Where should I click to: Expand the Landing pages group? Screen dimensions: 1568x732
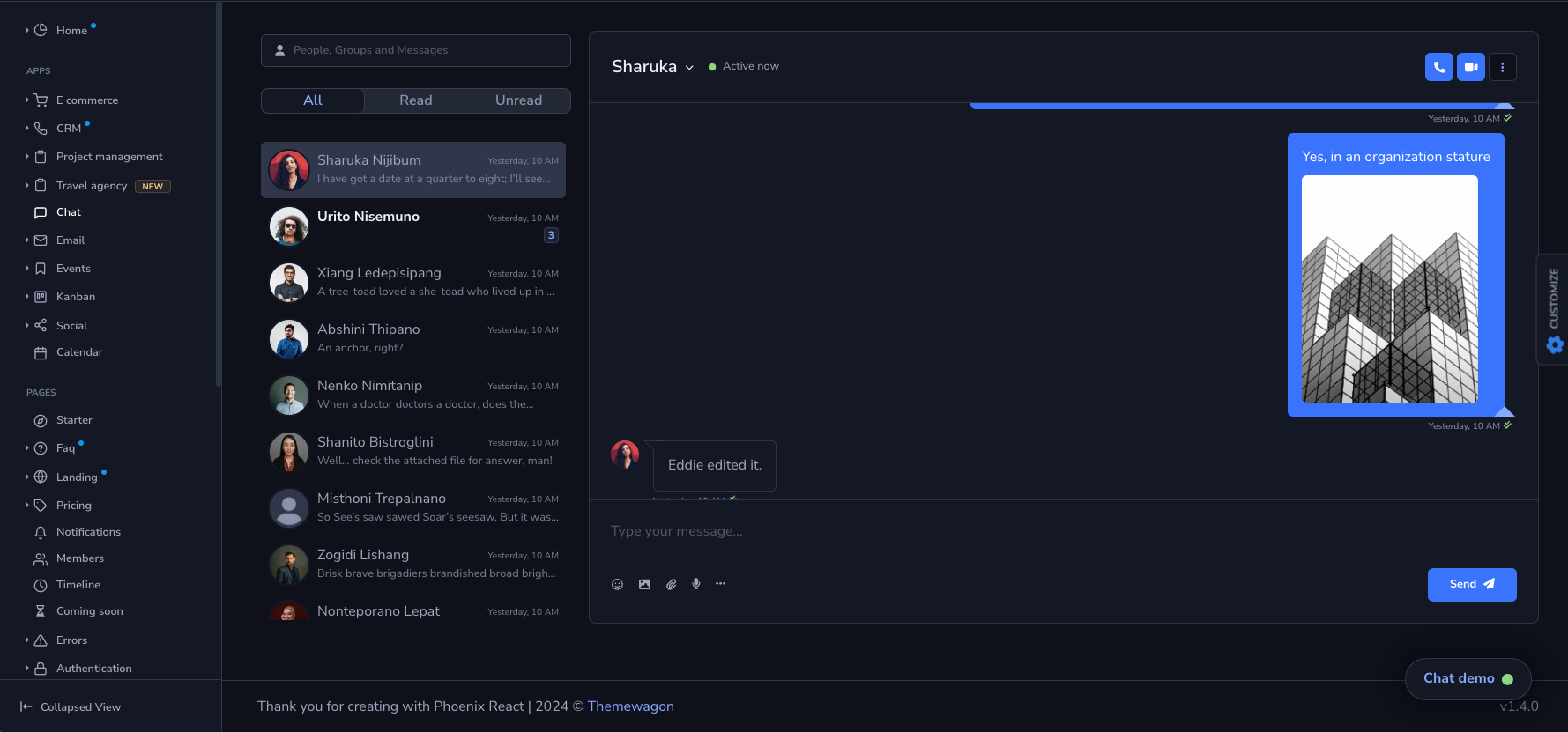coord(27,477)
